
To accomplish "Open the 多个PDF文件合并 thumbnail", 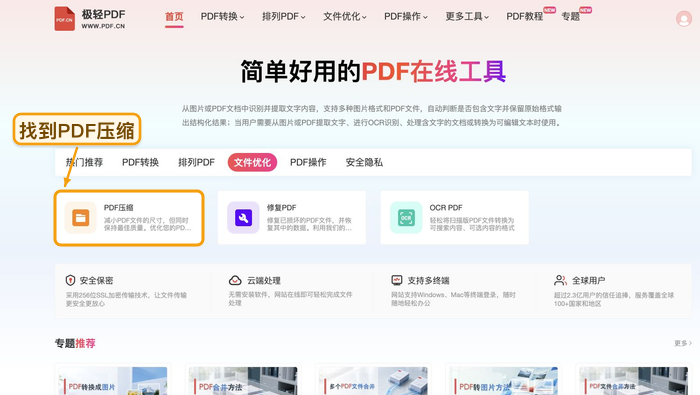I will click(373, 381).
